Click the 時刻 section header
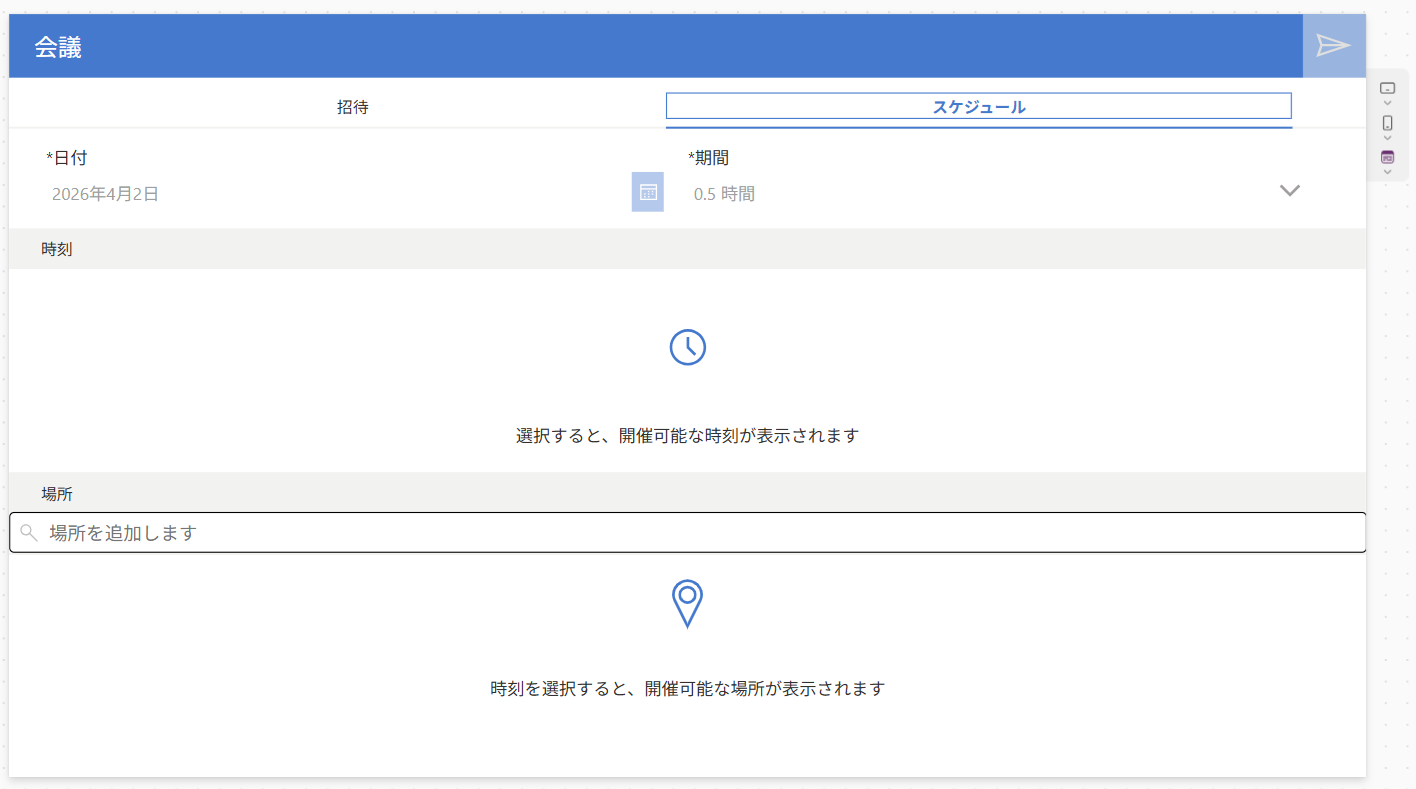 pos(57,249)
